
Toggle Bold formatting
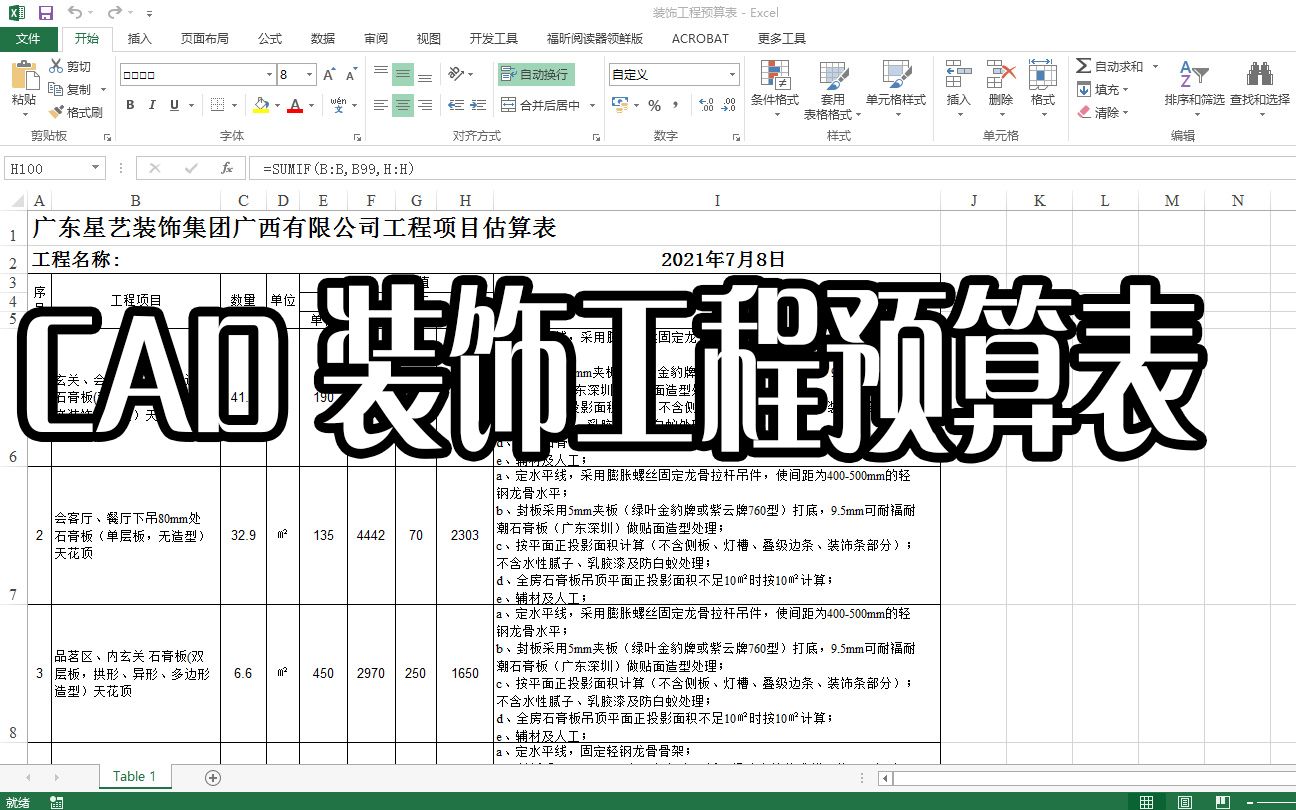click(130, 105)
